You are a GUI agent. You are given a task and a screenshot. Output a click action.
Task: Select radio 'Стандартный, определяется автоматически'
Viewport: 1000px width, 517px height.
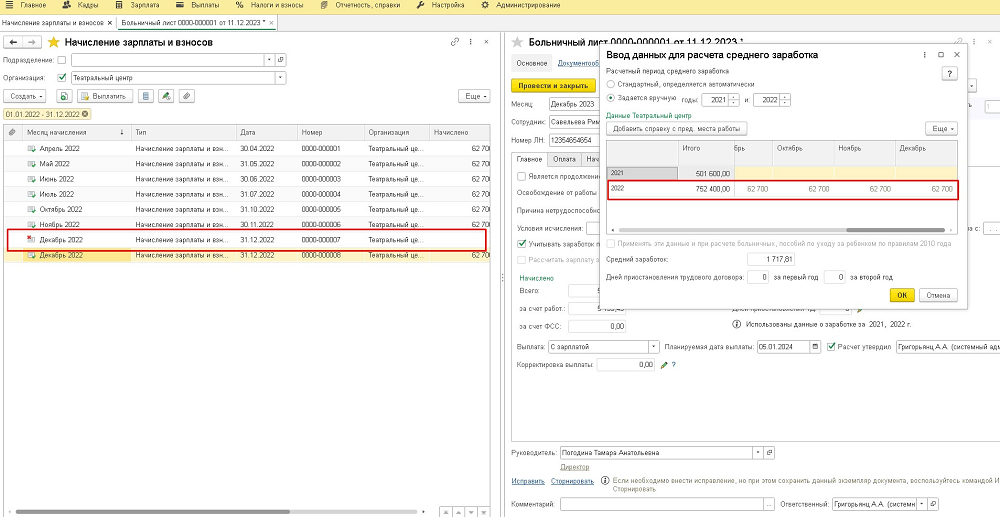tap(611, 85)
